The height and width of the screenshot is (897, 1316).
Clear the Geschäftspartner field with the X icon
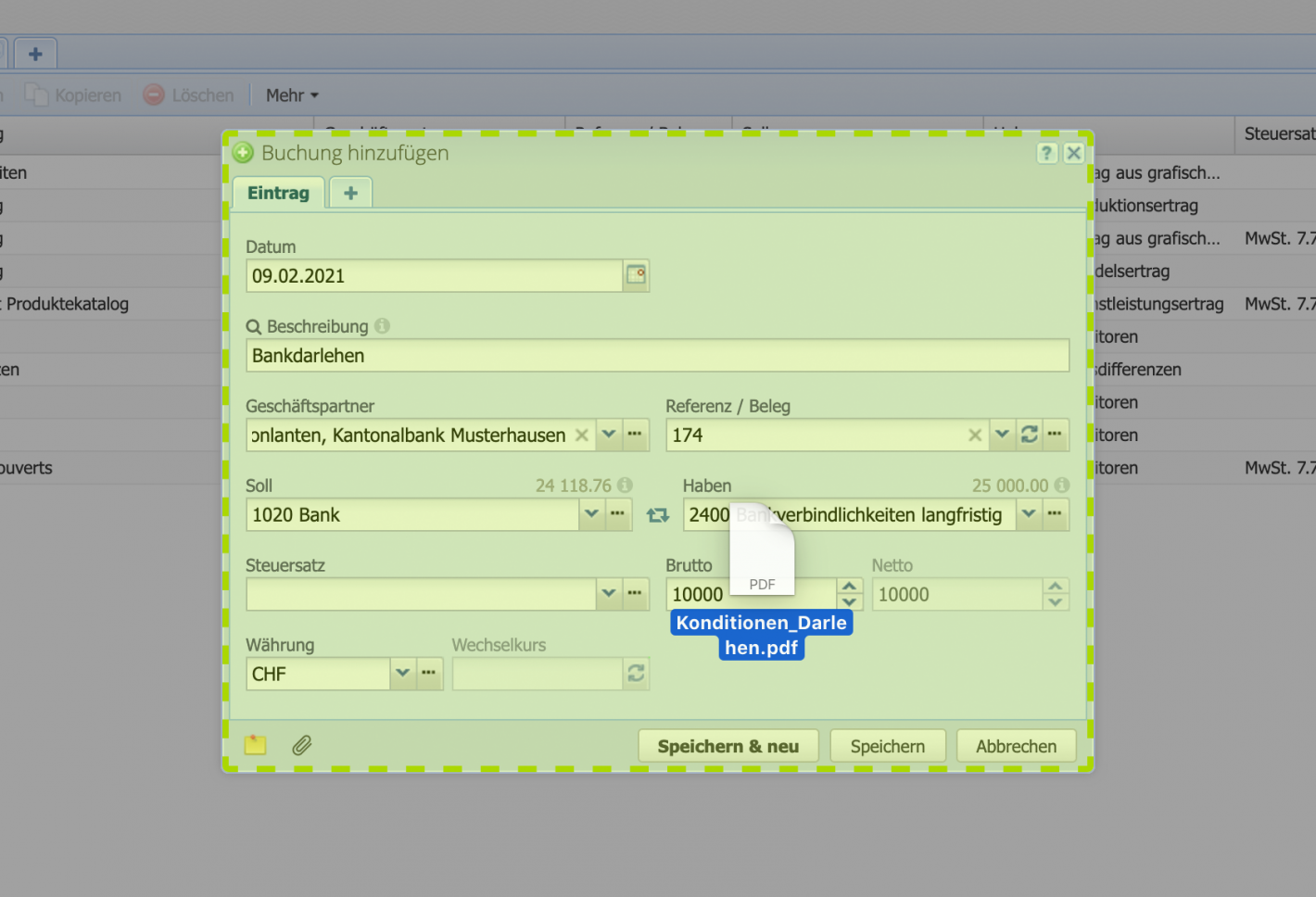point(581,435)
